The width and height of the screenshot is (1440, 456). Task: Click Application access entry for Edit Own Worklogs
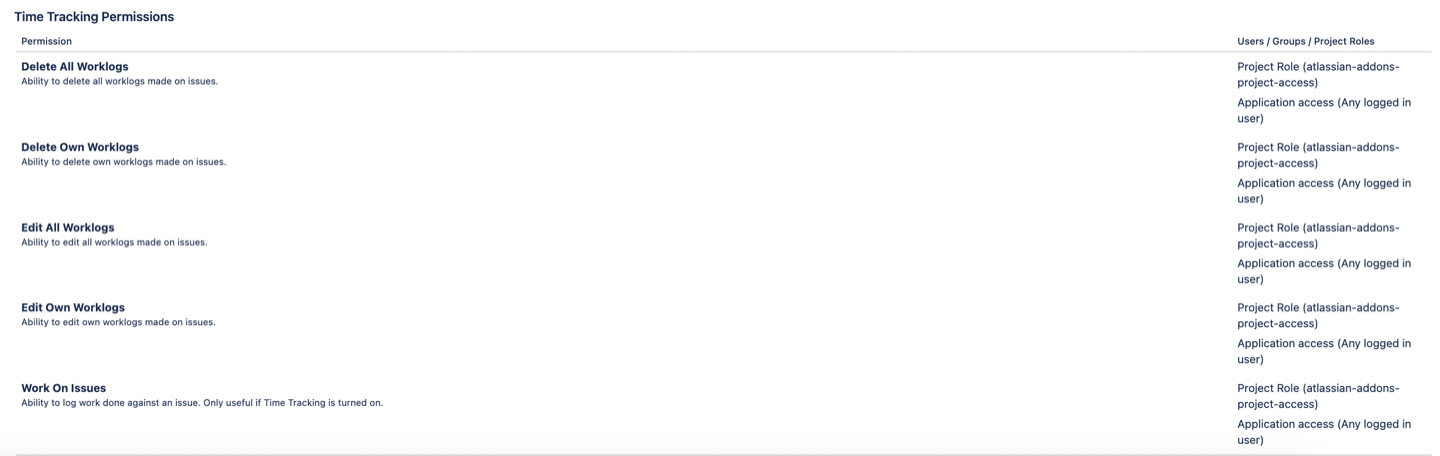pyautogui.click(x=1324, y=351)
